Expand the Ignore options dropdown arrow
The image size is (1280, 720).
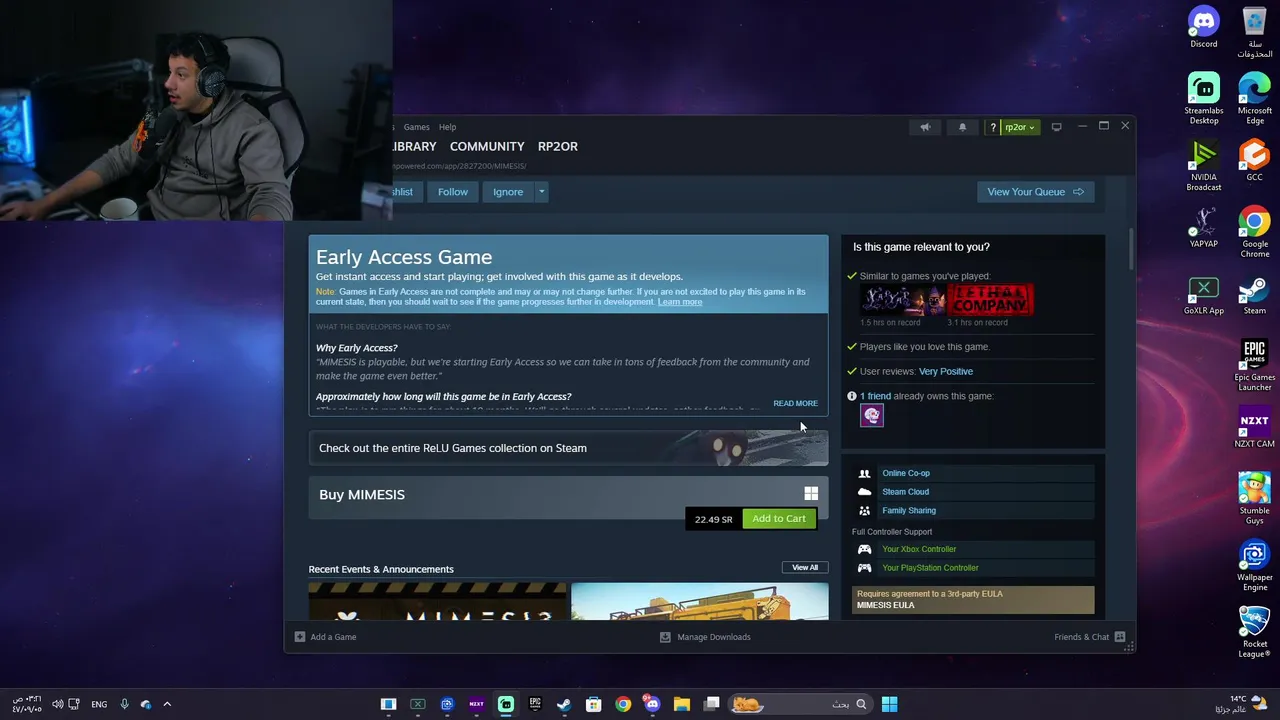tap(541, 192)
